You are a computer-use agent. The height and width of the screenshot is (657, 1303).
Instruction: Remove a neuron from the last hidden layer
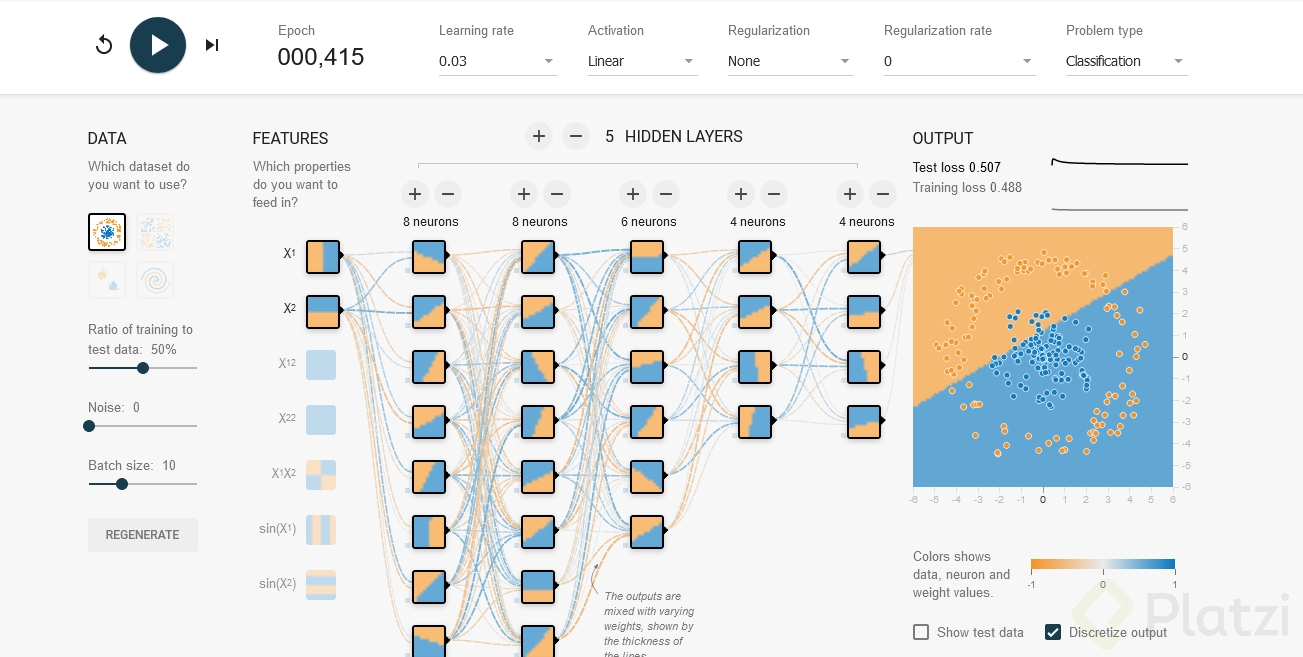882,194
